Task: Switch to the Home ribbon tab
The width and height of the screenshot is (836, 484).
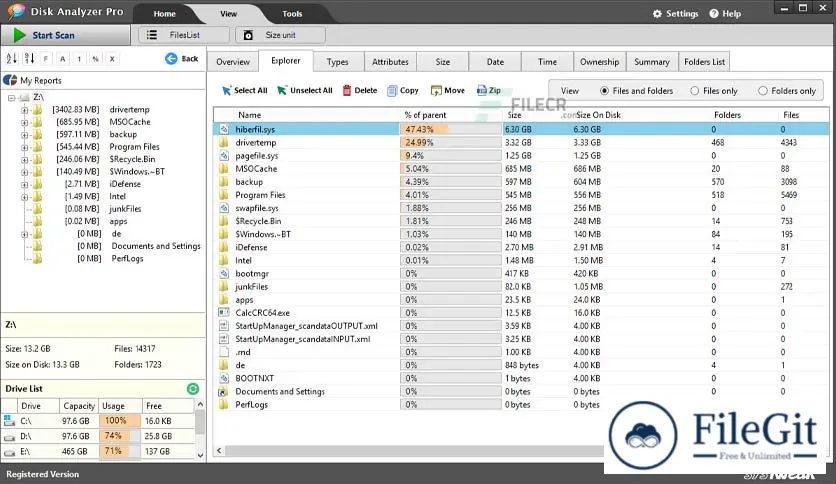Action: pos(165,14)
